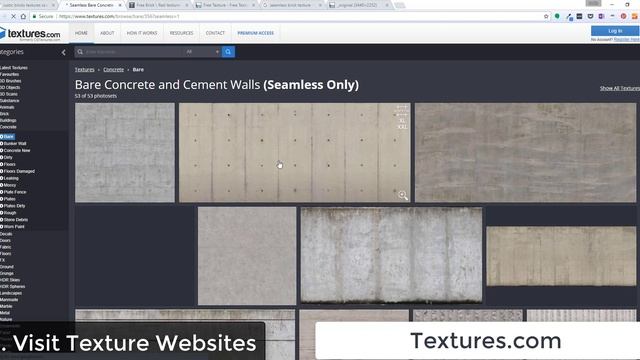Screen dimensions: 640x360
Task: Open the Concrete category
Action: coord(8,127)
